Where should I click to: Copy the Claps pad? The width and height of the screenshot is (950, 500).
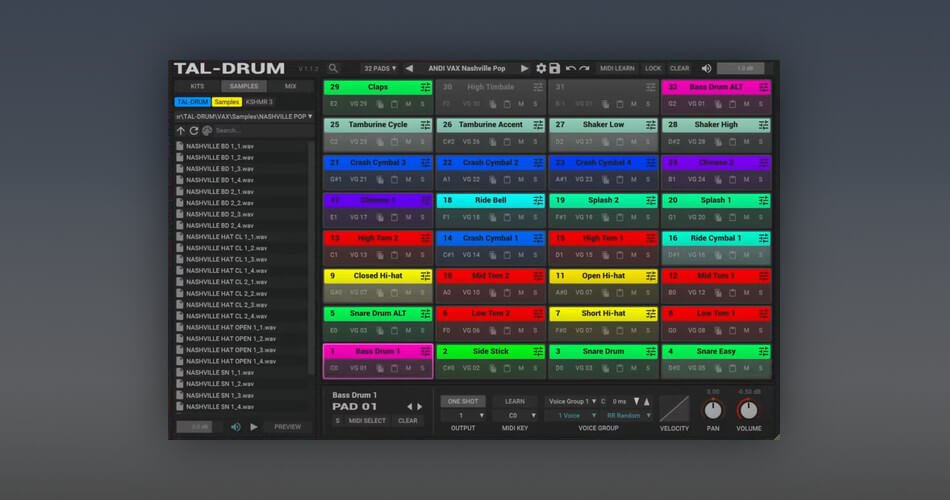(x=380, y=104)
